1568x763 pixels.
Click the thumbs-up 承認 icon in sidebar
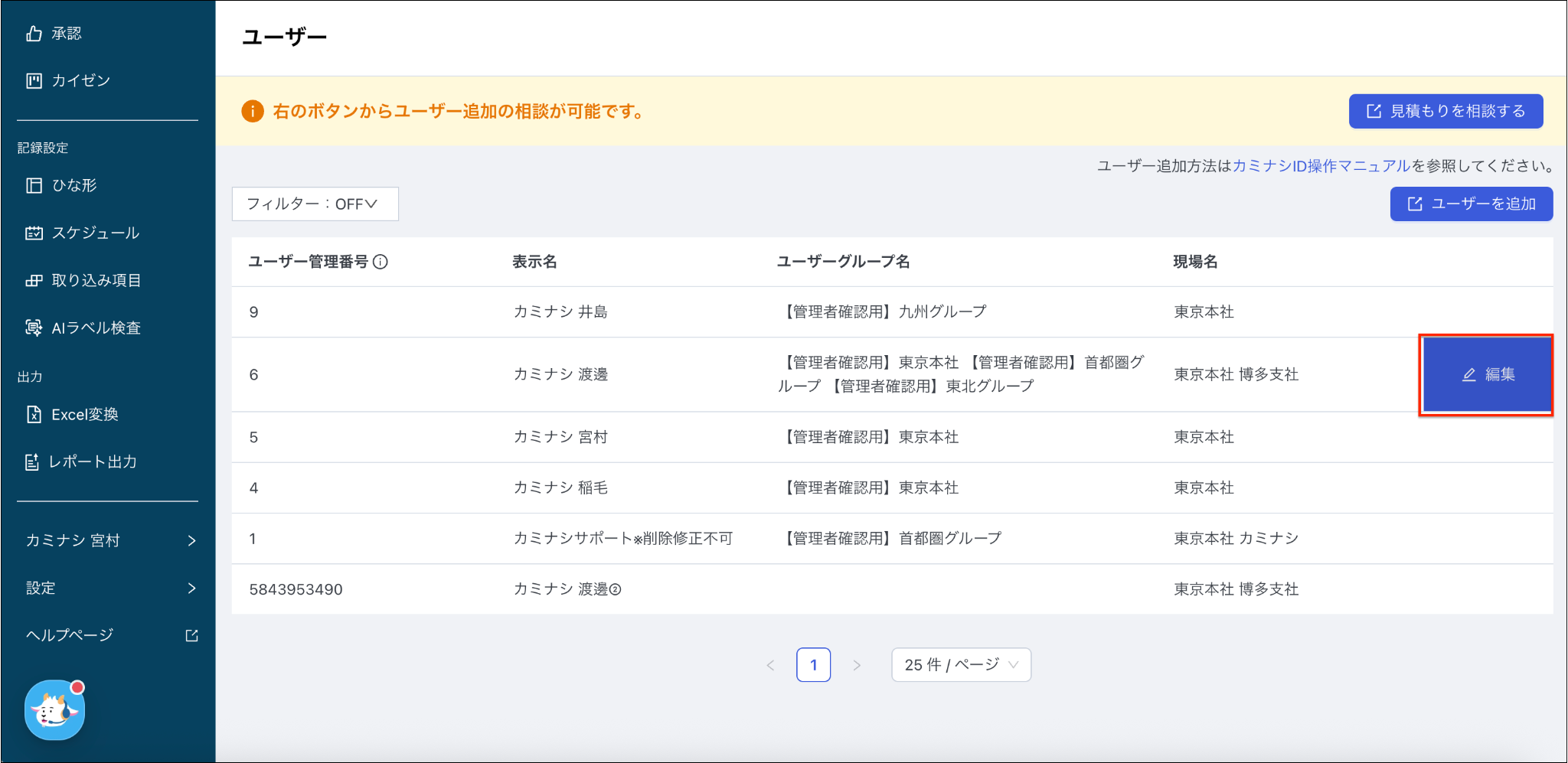[34, 34]
